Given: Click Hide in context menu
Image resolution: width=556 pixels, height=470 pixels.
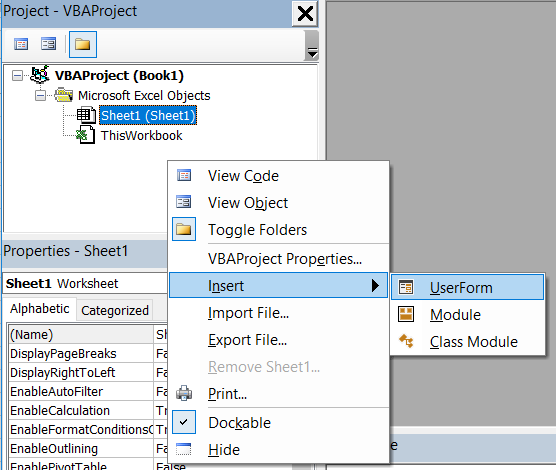Looking at the screenshot, I should [x=279, y=450].
